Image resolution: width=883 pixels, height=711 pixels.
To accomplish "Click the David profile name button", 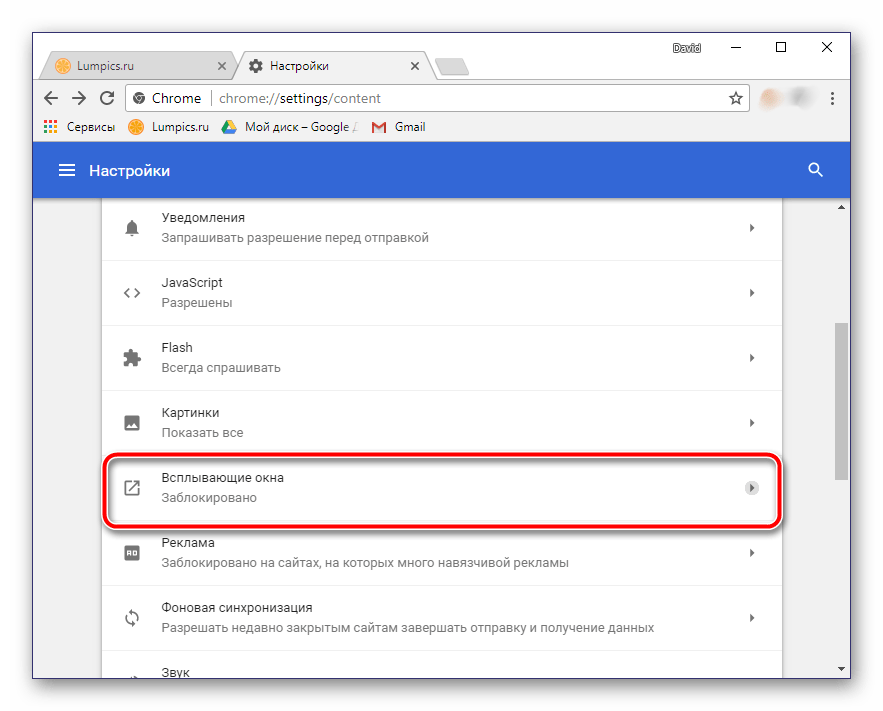I will point(686,48).
